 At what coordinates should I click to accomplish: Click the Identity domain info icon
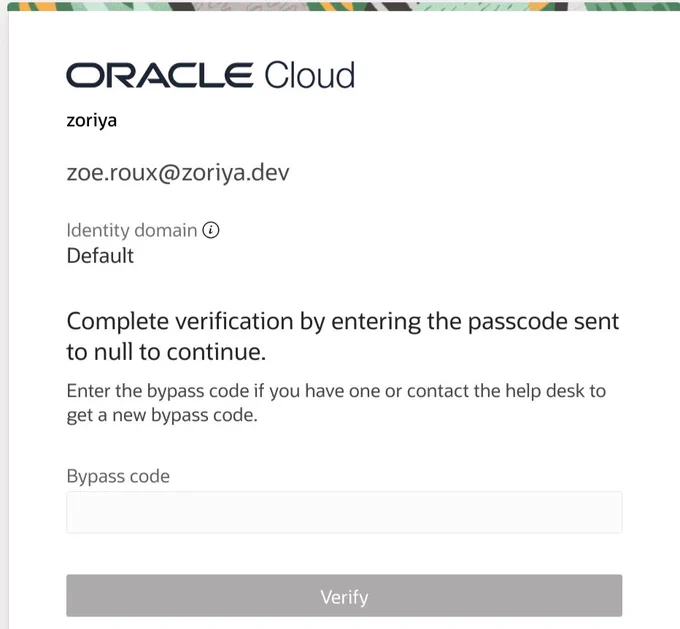(211, 230)
